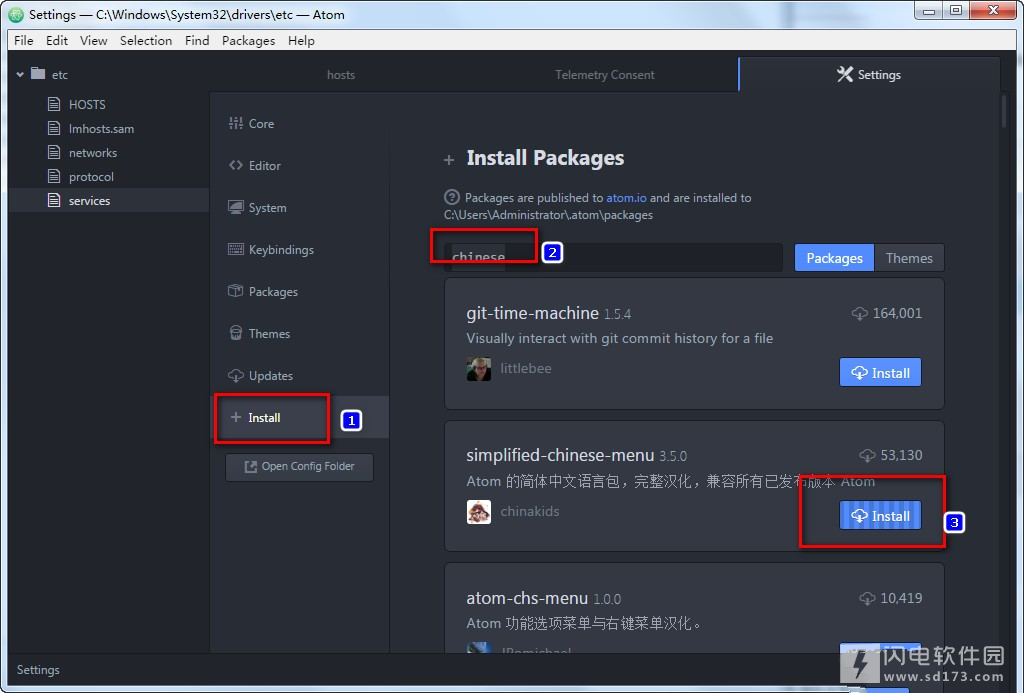This screenshot has width=1024, height=693.
Task: Click simplified-chinese-menu download count icon
Action: point(867,455)
